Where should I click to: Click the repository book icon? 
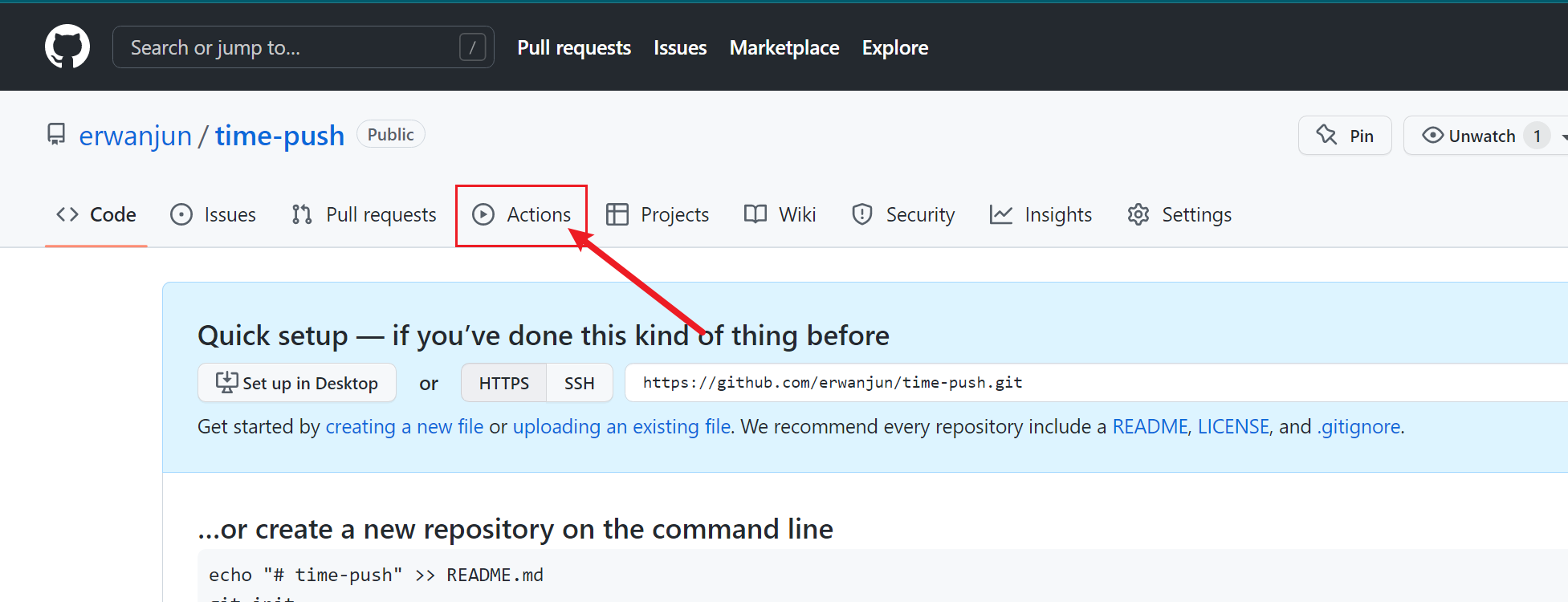pos(56,134)
